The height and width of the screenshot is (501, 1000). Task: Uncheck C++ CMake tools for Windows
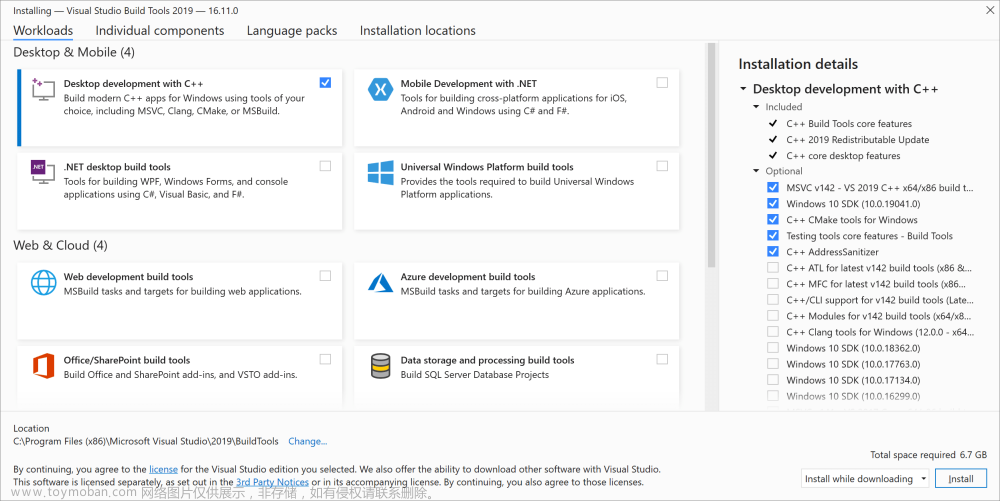click(x=773, y=219)
